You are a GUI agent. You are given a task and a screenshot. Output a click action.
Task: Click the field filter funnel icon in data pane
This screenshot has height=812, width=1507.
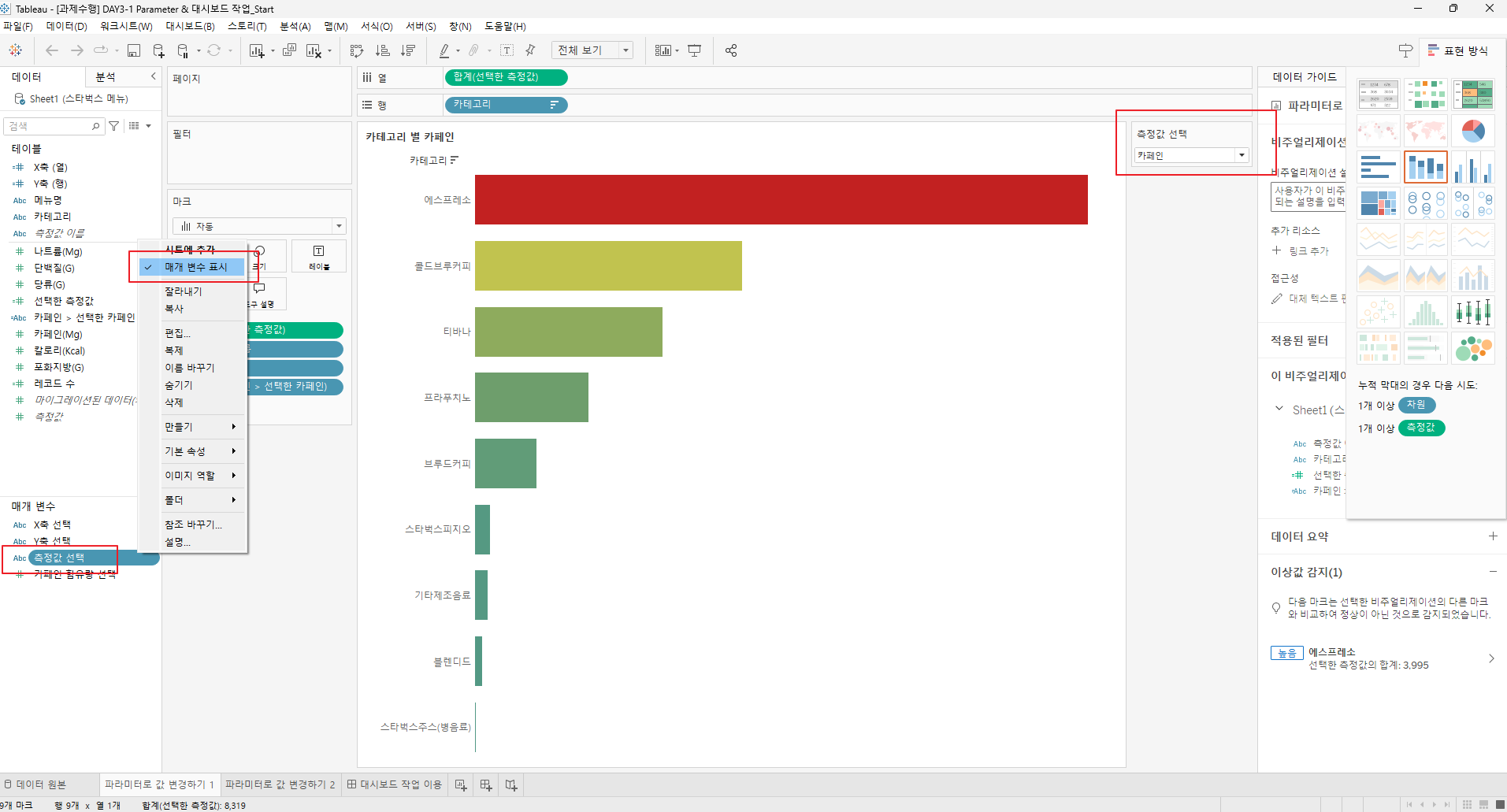tap(114, 126)
